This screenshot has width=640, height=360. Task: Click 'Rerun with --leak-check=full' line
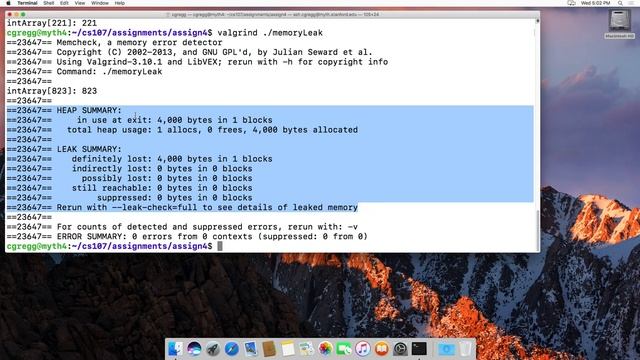(x=207, y=207)
